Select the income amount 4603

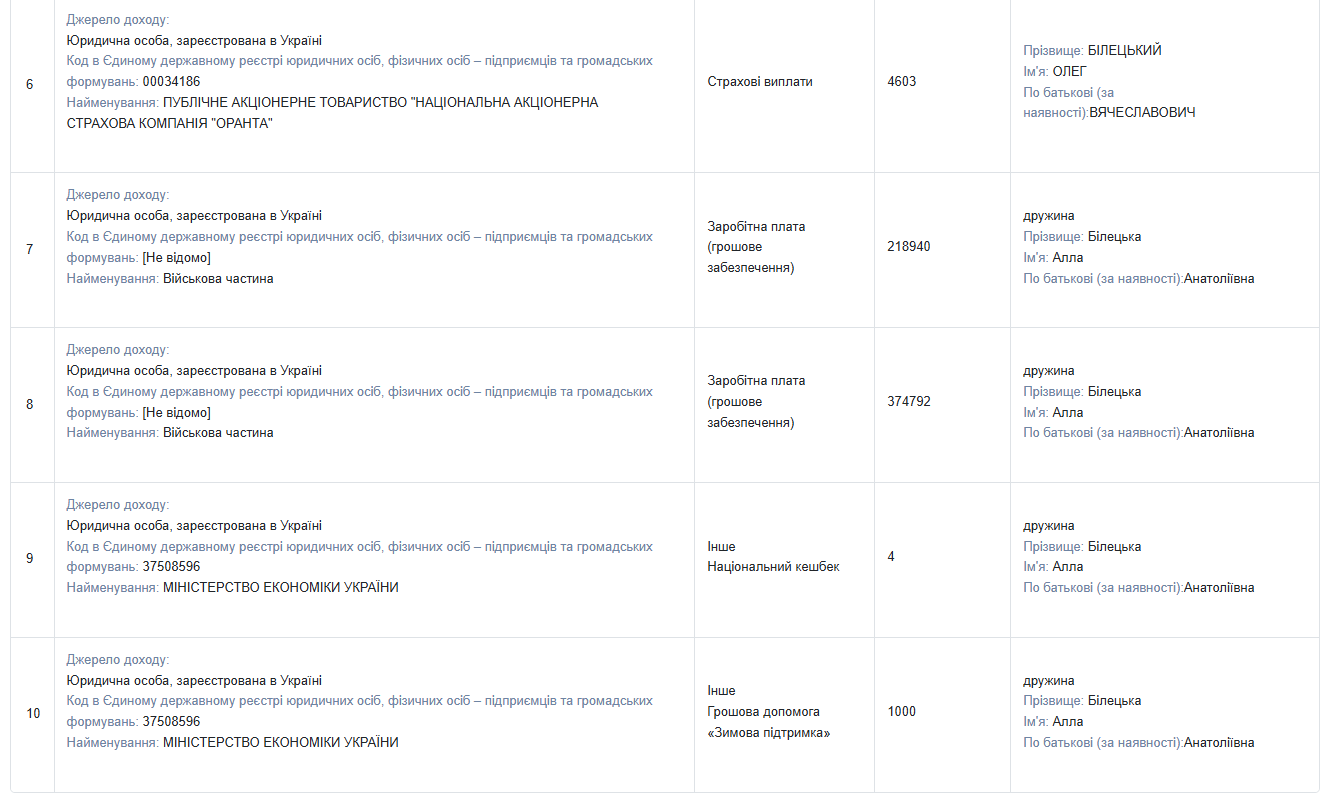[x=901, y=82]
